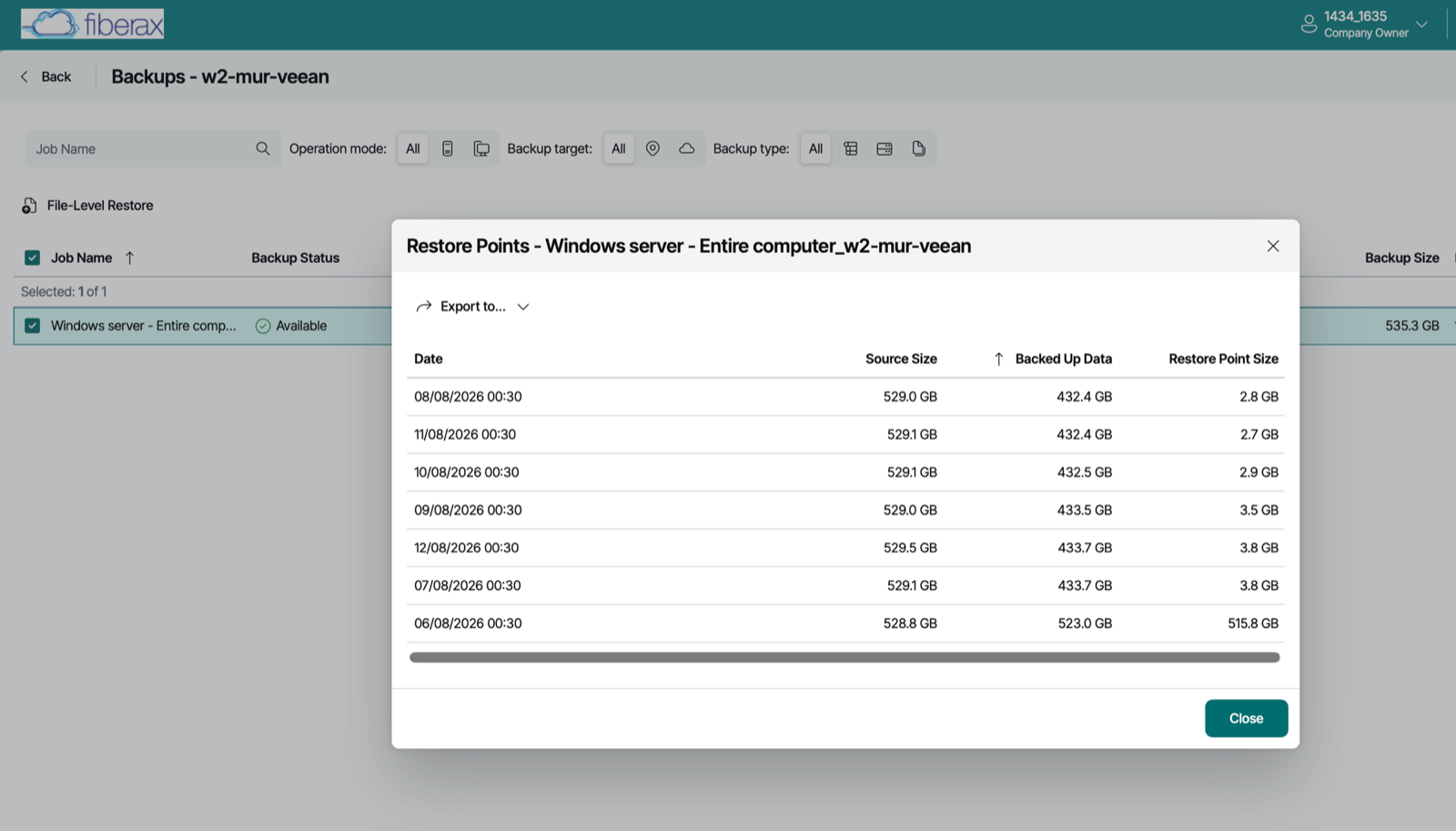Select All under Backup type
Screen dimensions: 1456x831
click(816, 148)
